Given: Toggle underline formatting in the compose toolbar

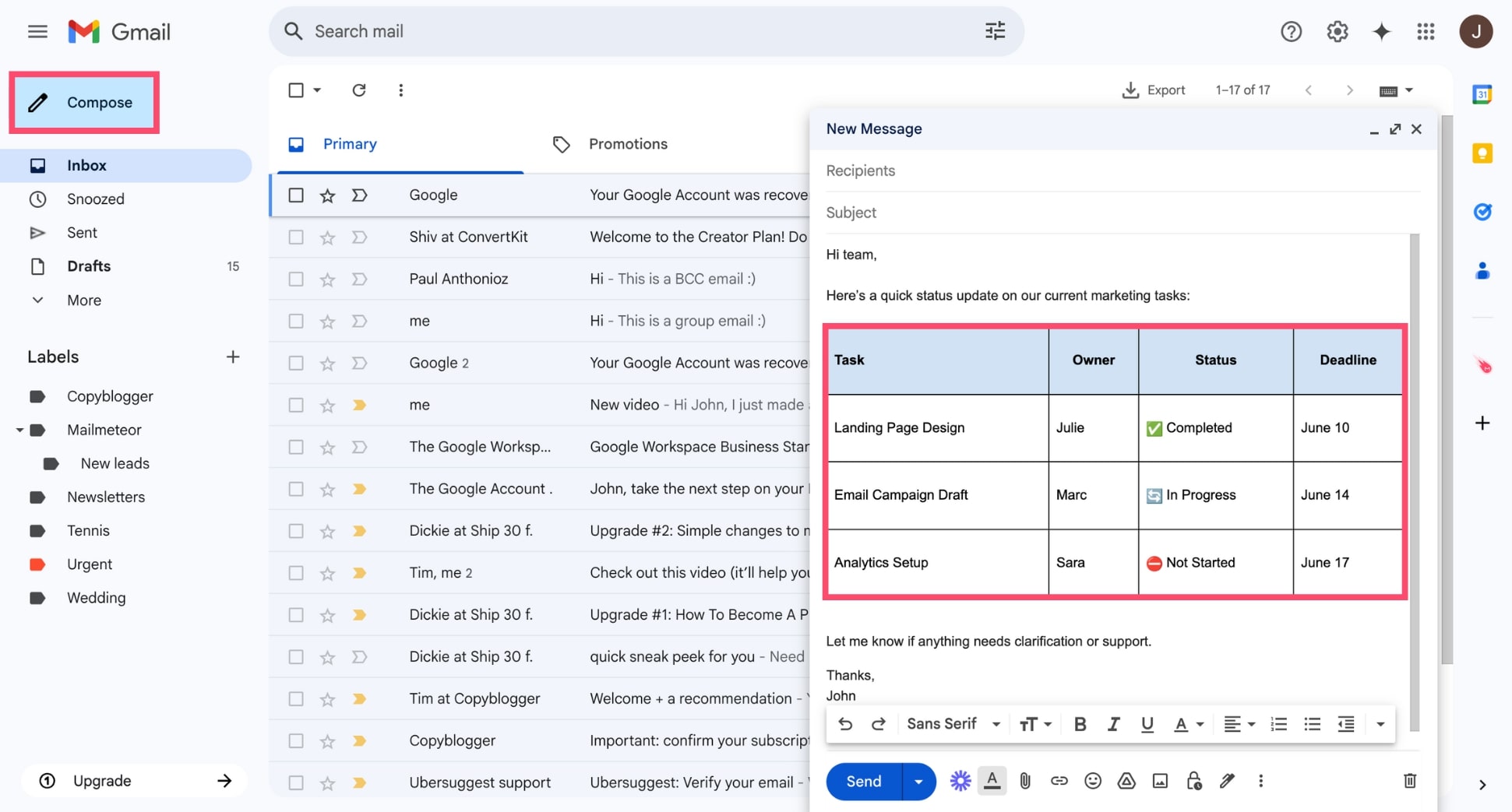Looking at the screenshot, I should [x=1147, y=724].
